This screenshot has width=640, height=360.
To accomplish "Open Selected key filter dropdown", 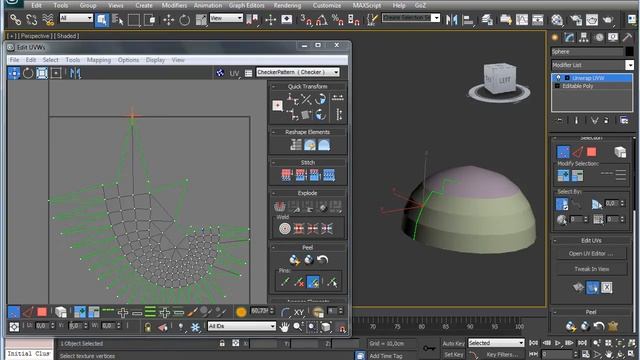I will (x=496, y=343).
